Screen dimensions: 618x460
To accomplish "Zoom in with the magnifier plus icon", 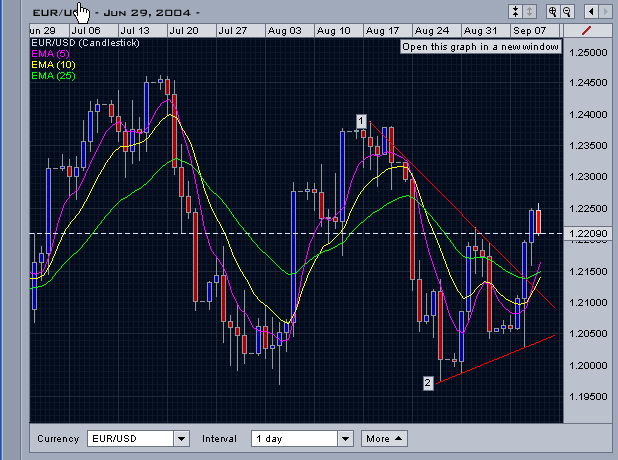I will click(553, 12).
